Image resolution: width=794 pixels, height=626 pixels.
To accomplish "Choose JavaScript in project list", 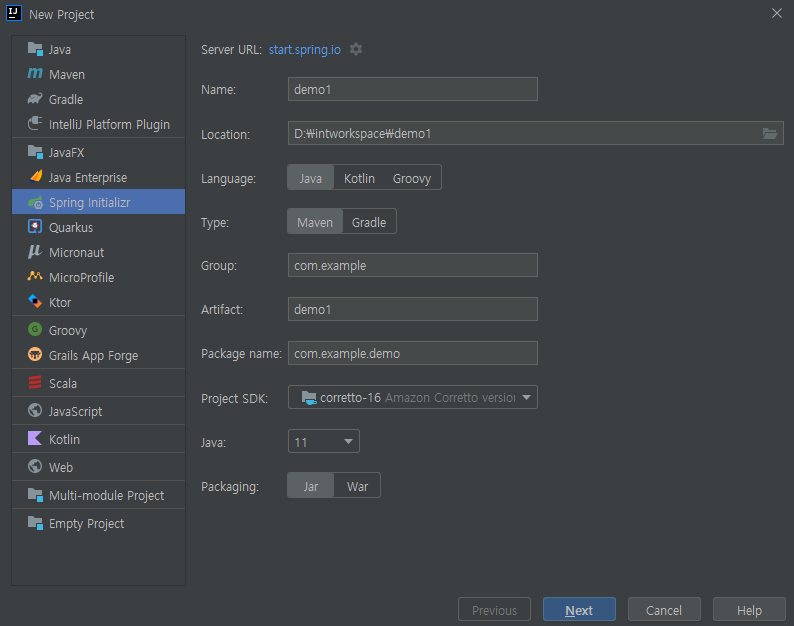I will 99,411.
